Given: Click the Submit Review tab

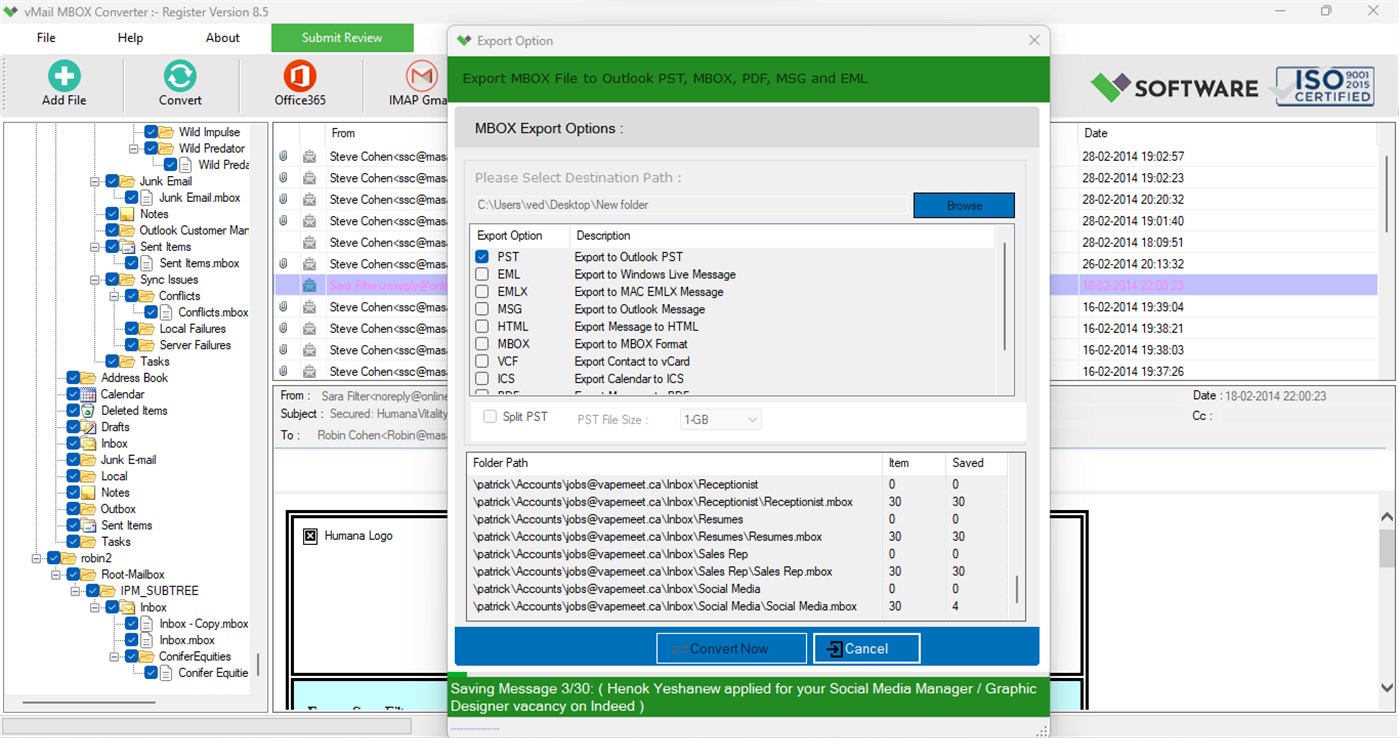Looking at the screenshot, I should (x=342, y=37).
